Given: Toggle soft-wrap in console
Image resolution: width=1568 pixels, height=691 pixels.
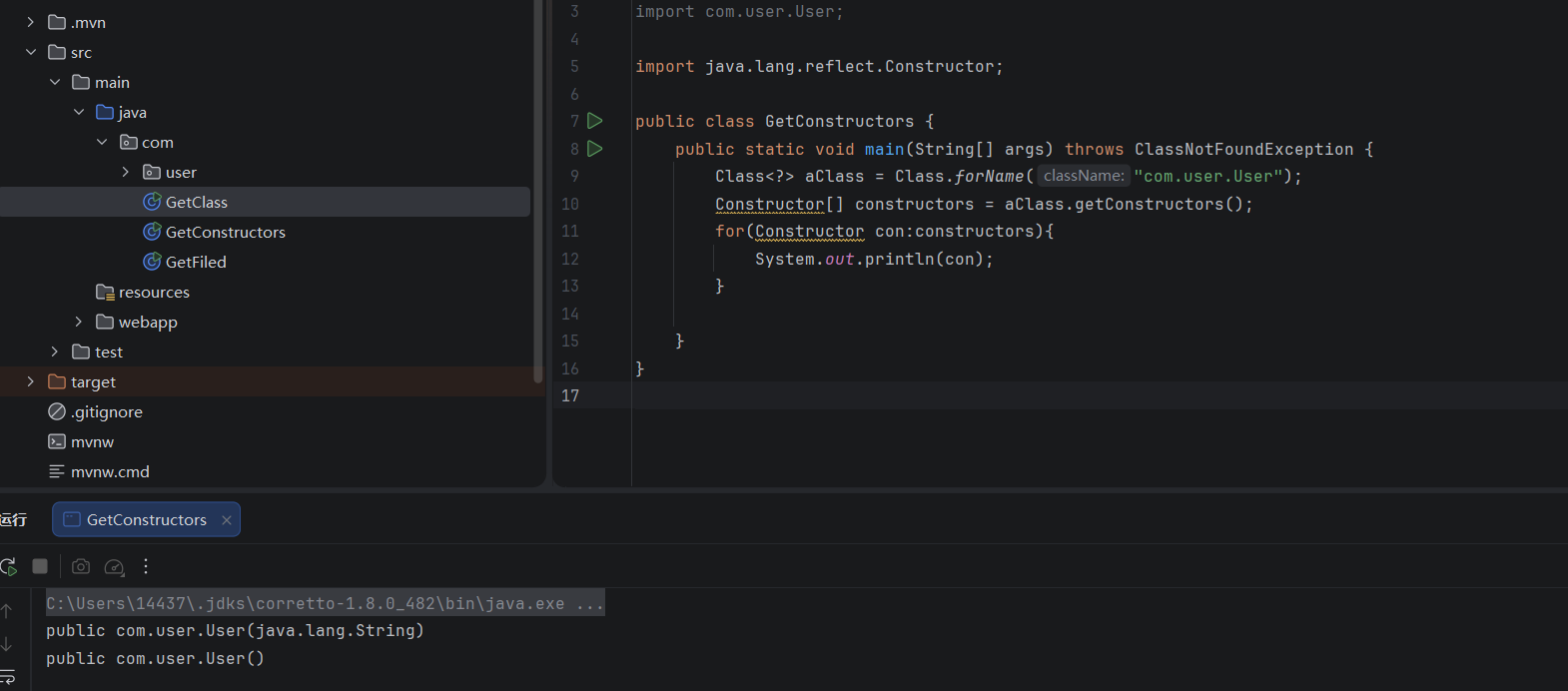Looking at the screenshot, I should pos(7,676).
